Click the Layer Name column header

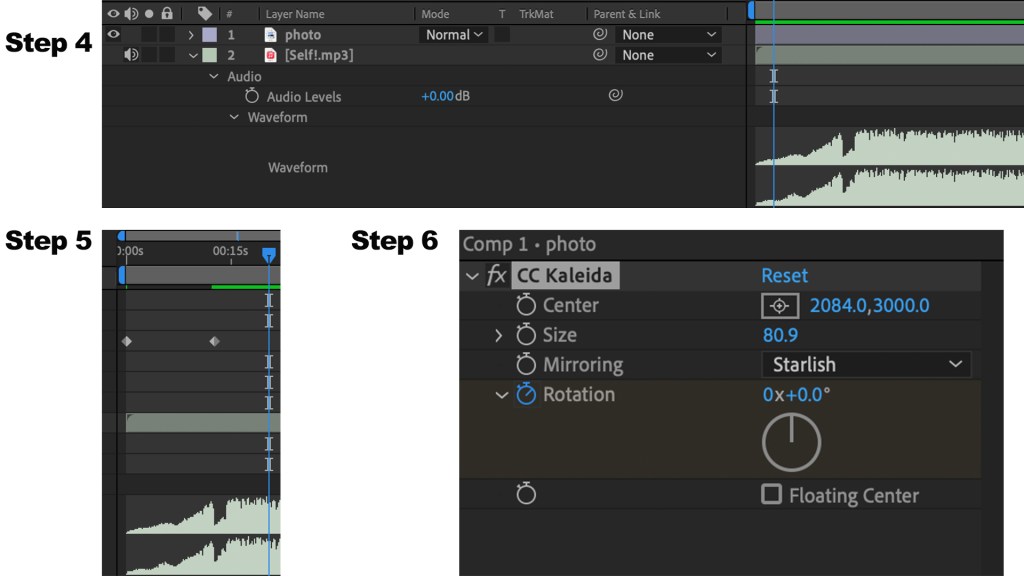[295, 14]
